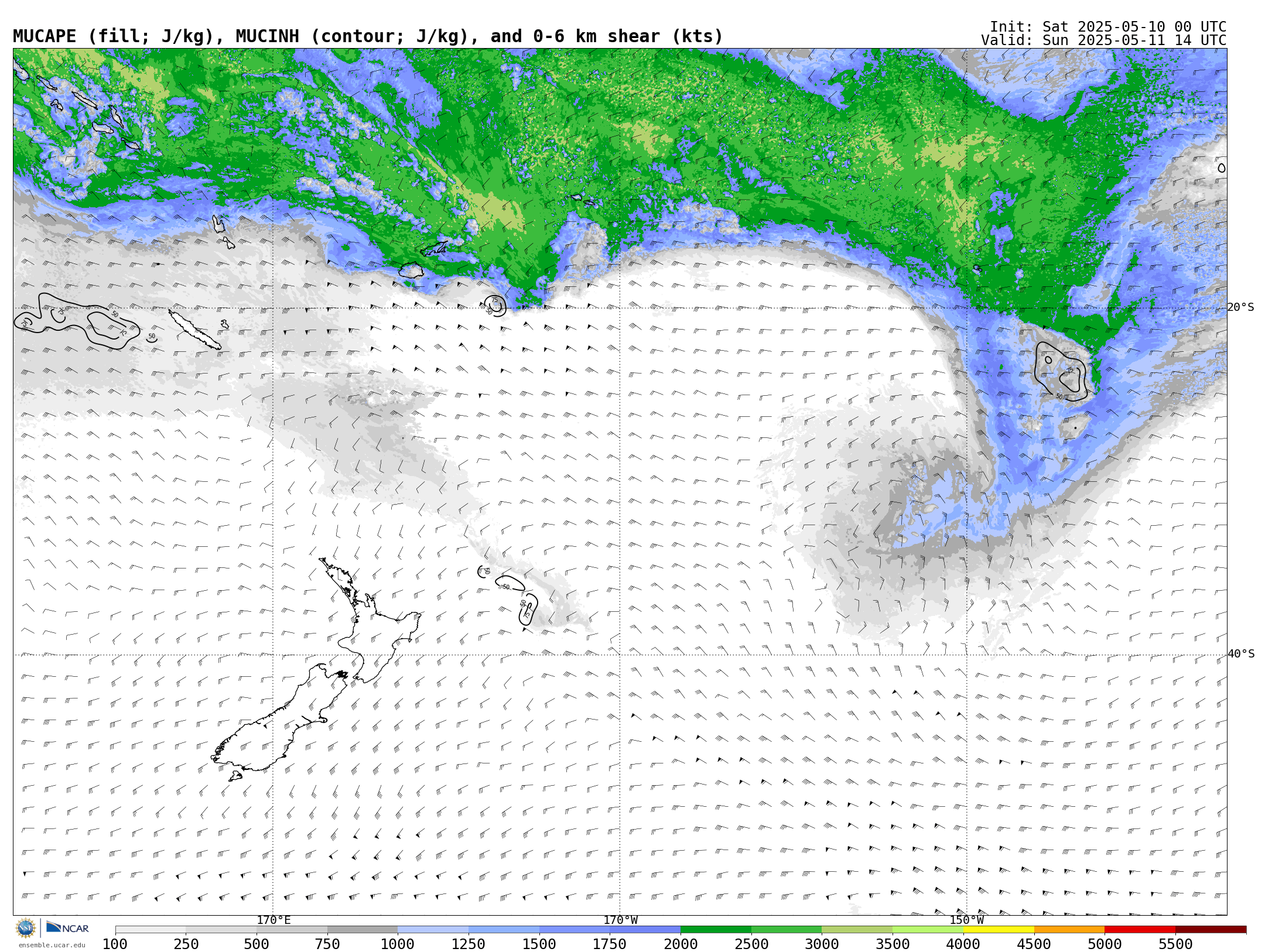The image size is (1265, 952).
Task: Pick the red 5000–5500 colorbar swatch
Action: tap(1140, 930)
